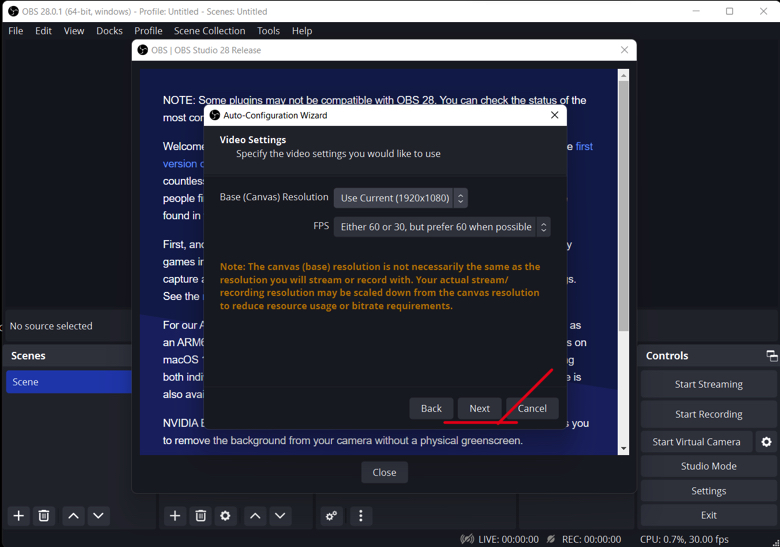Screen dimensions: 780x547
Task: Move source down with arrow icon
Action: tap(280, 516)
